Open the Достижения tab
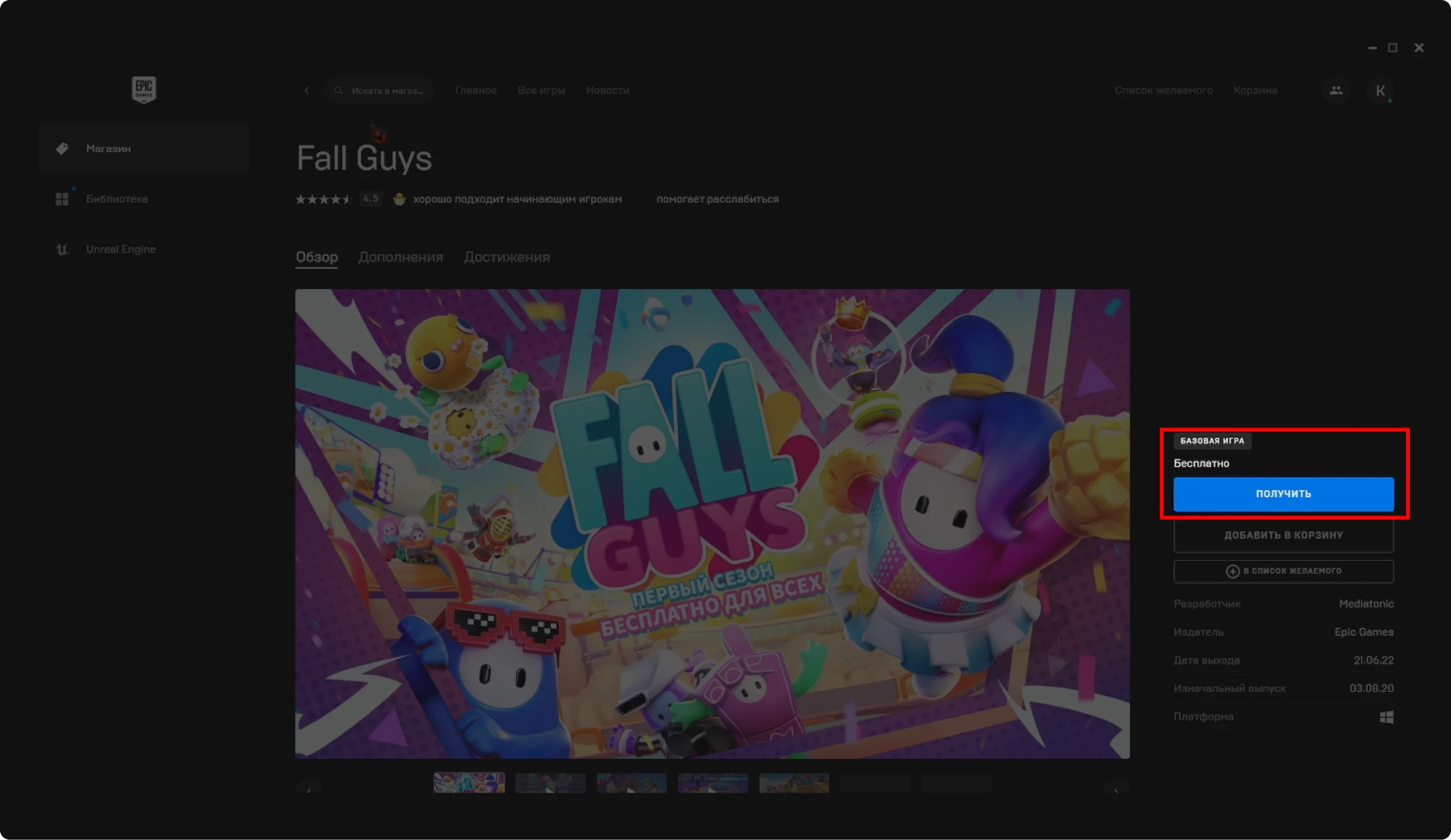The height and width of the screenshot is (840, 1451). click(507, 256)
